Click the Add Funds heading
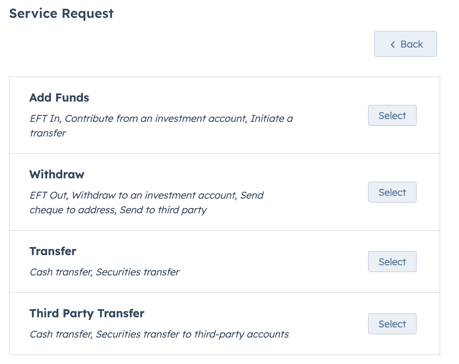459x364 pixels. (59, 98)
